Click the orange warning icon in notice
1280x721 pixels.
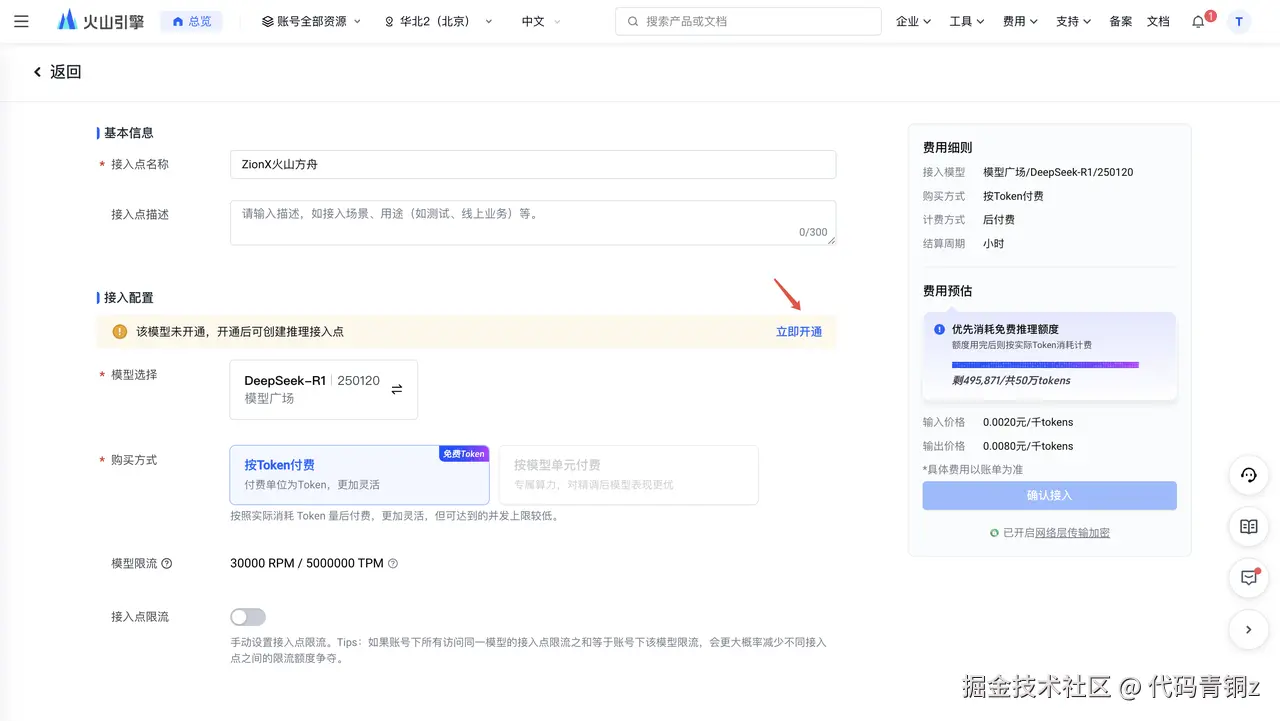click(x=120, y=332)
